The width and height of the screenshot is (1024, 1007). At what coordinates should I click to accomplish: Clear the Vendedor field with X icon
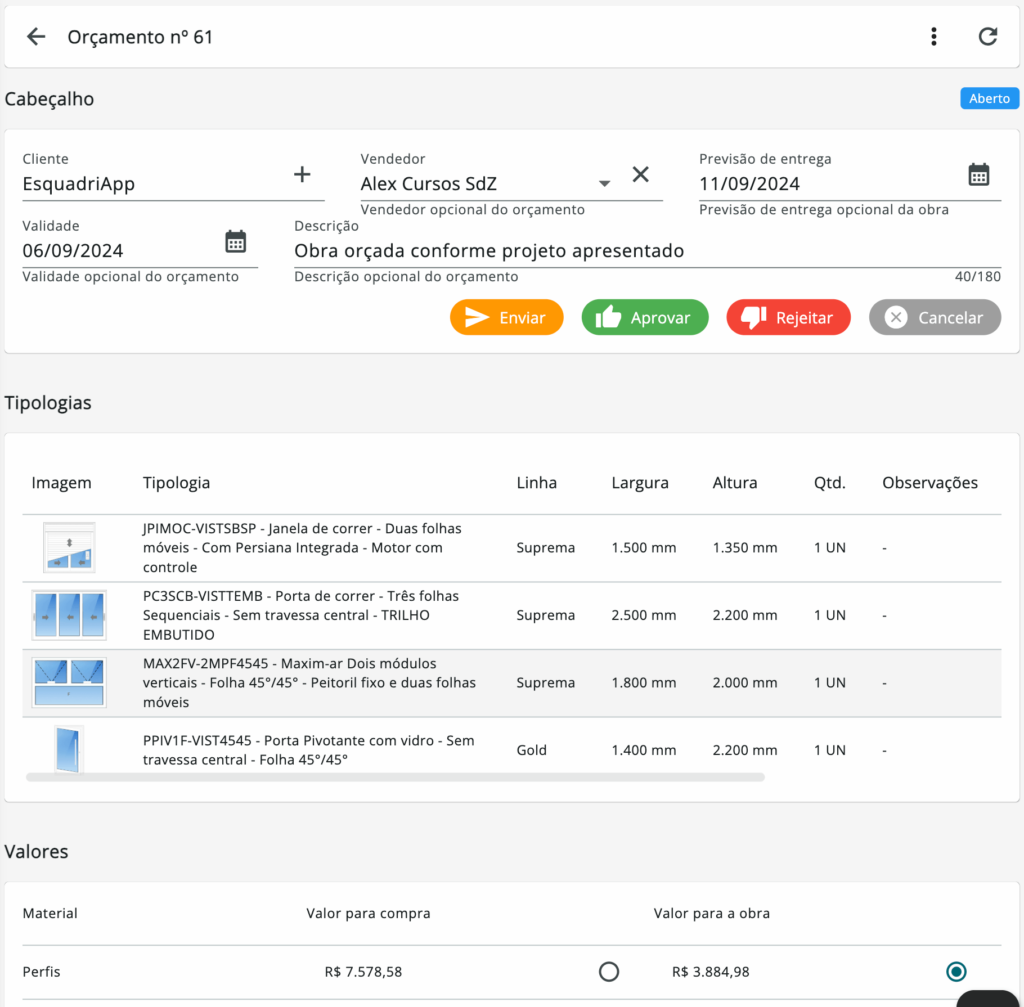[641, 175]
